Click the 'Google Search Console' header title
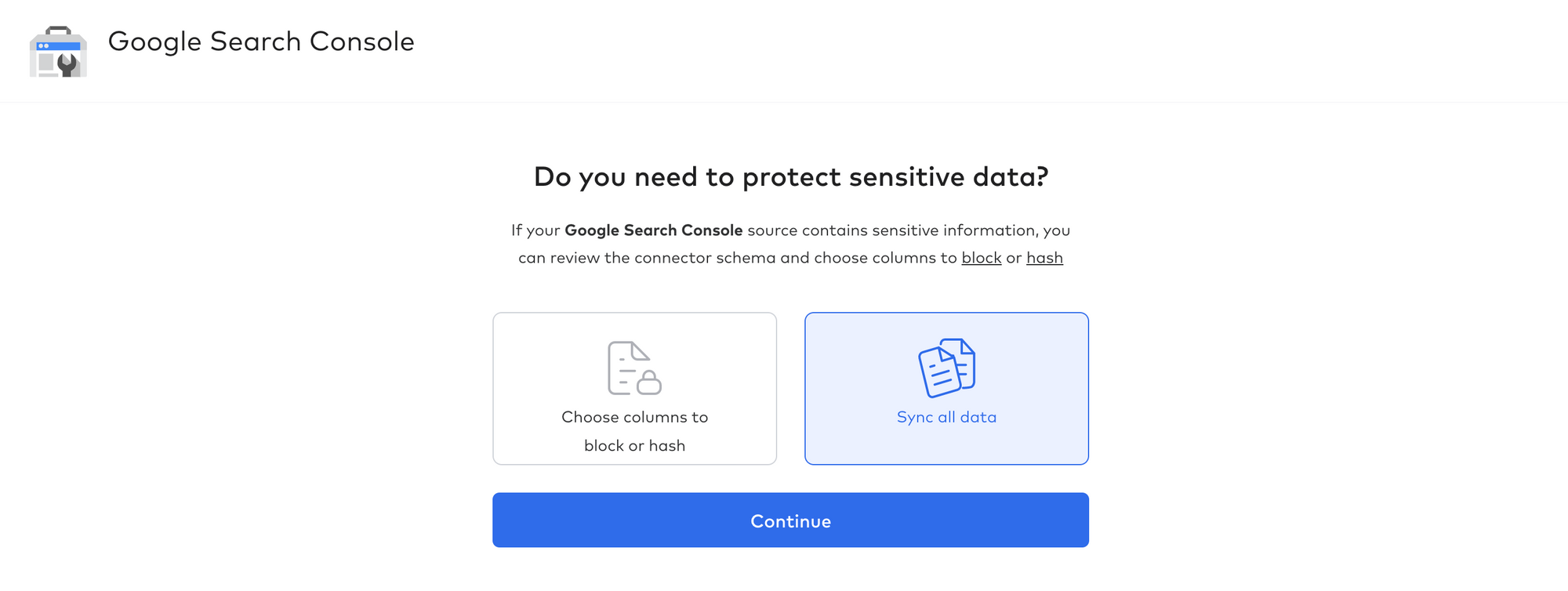Viewport: 1568px width, 591px height. (261, 42)
